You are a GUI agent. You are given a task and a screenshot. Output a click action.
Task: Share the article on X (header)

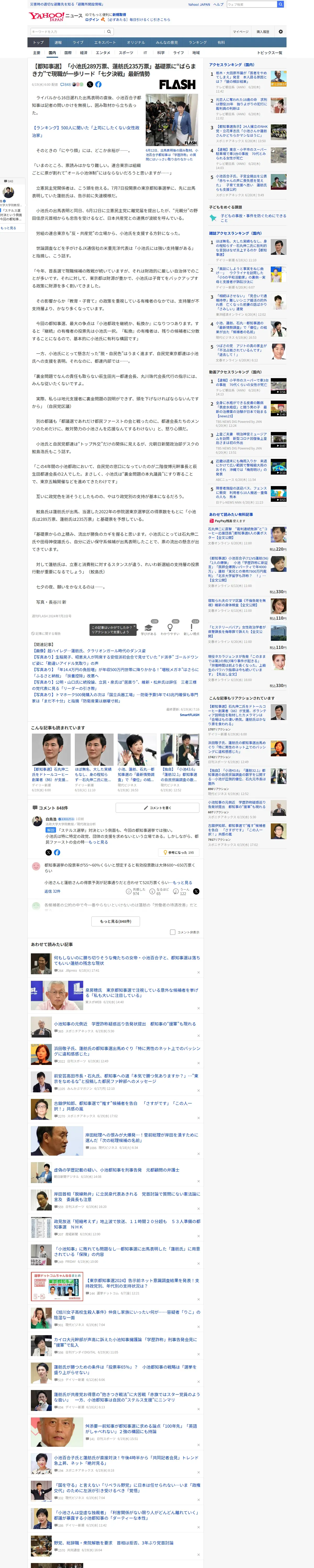point(90,85)
